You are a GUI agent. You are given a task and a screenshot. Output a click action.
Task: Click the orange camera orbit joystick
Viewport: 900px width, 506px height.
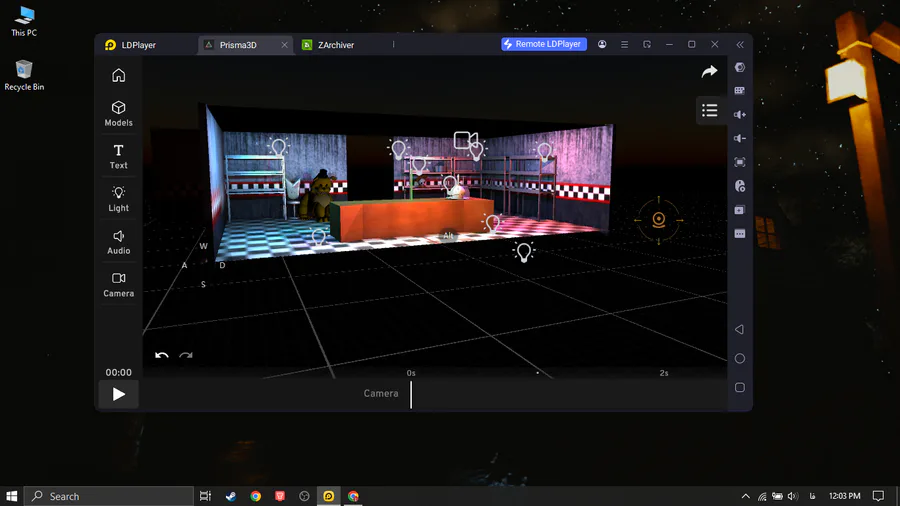point(659,220)
